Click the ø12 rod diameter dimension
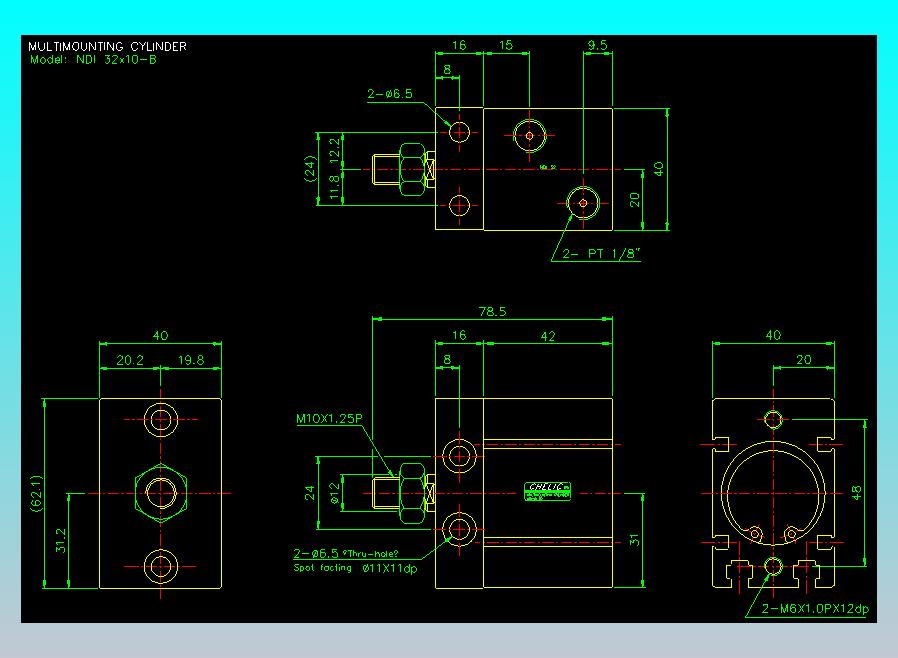The image size is (898, 658). coord(335,493)
